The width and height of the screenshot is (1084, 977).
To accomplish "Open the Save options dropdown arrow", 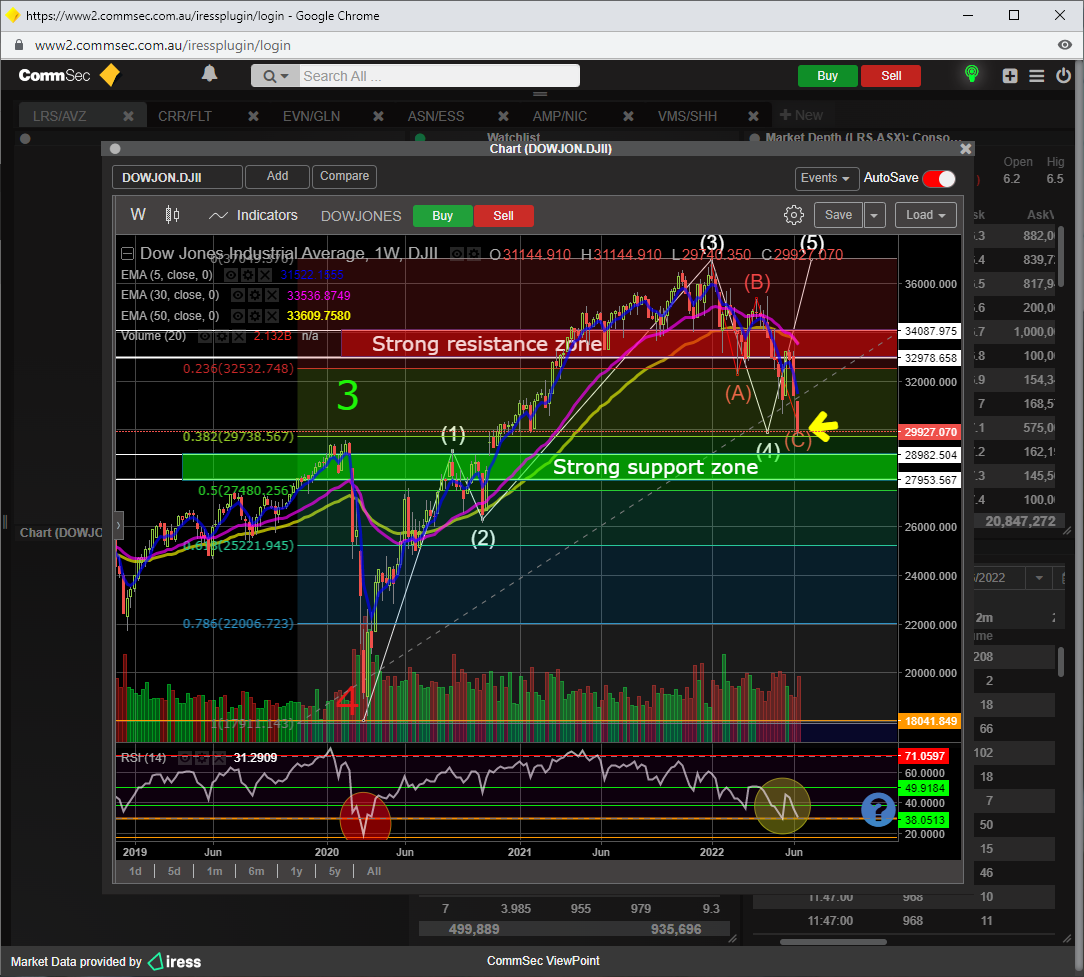I will [x=874, y=215].
